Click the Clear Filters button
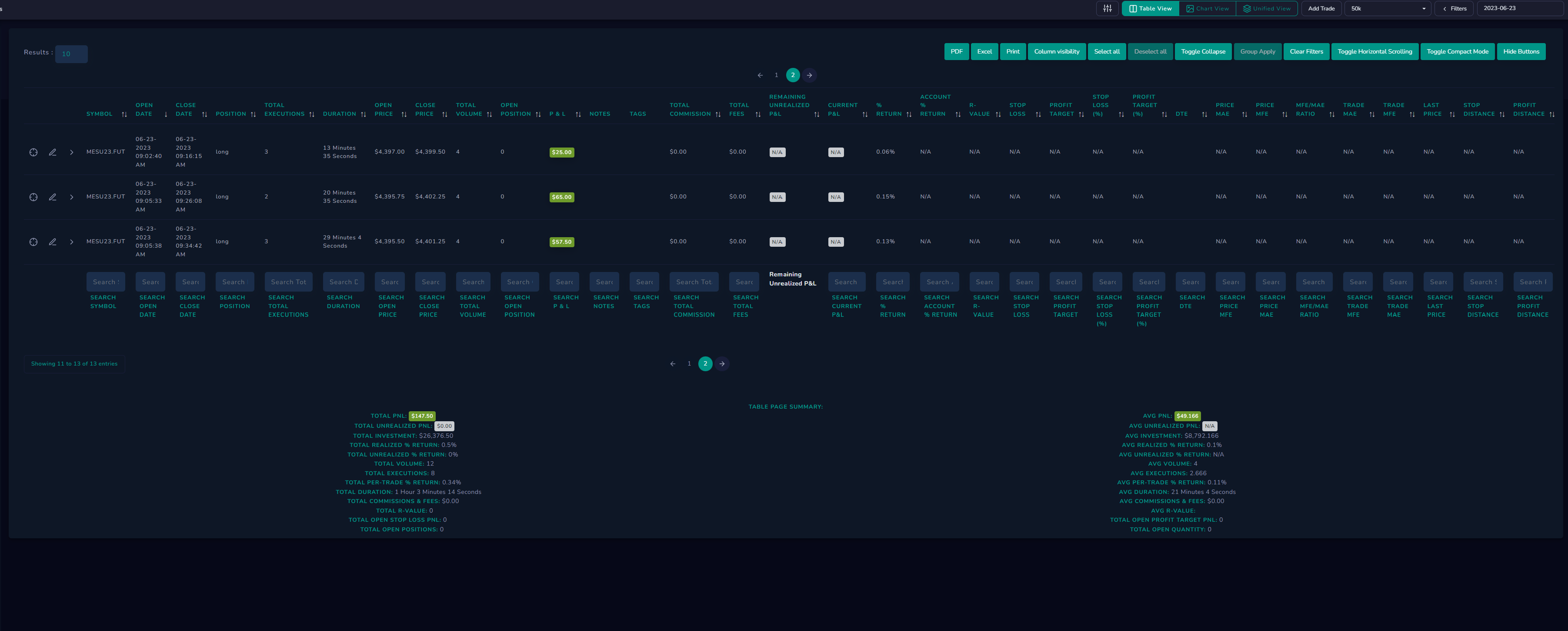This screenshot has width=1568, height=631. coord(1306,52)
